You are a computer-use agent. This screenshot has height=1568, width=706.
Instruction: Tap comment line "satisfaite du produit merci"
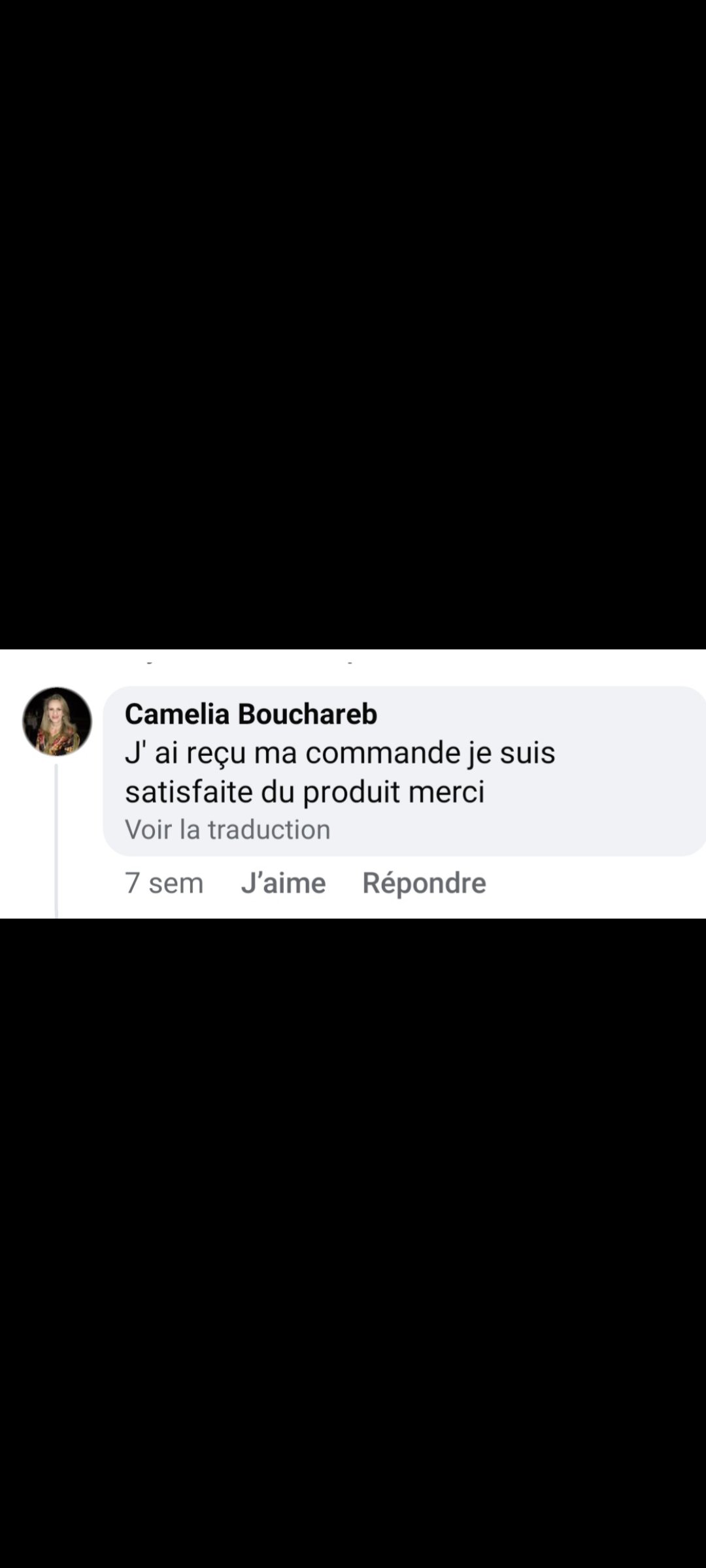305,792
